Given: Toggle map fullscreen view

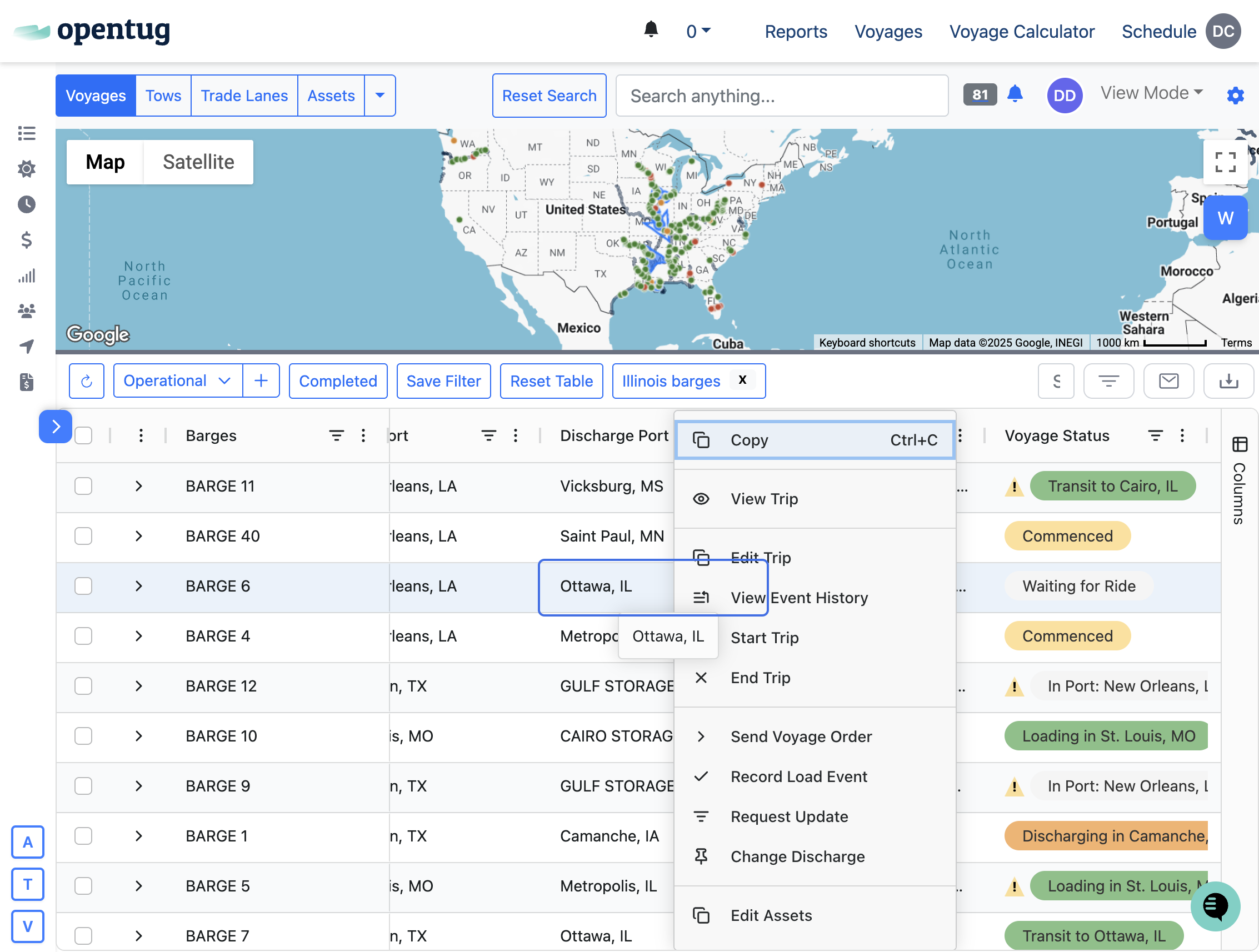Looking at the screenshot, I should tap(1225, 162).
